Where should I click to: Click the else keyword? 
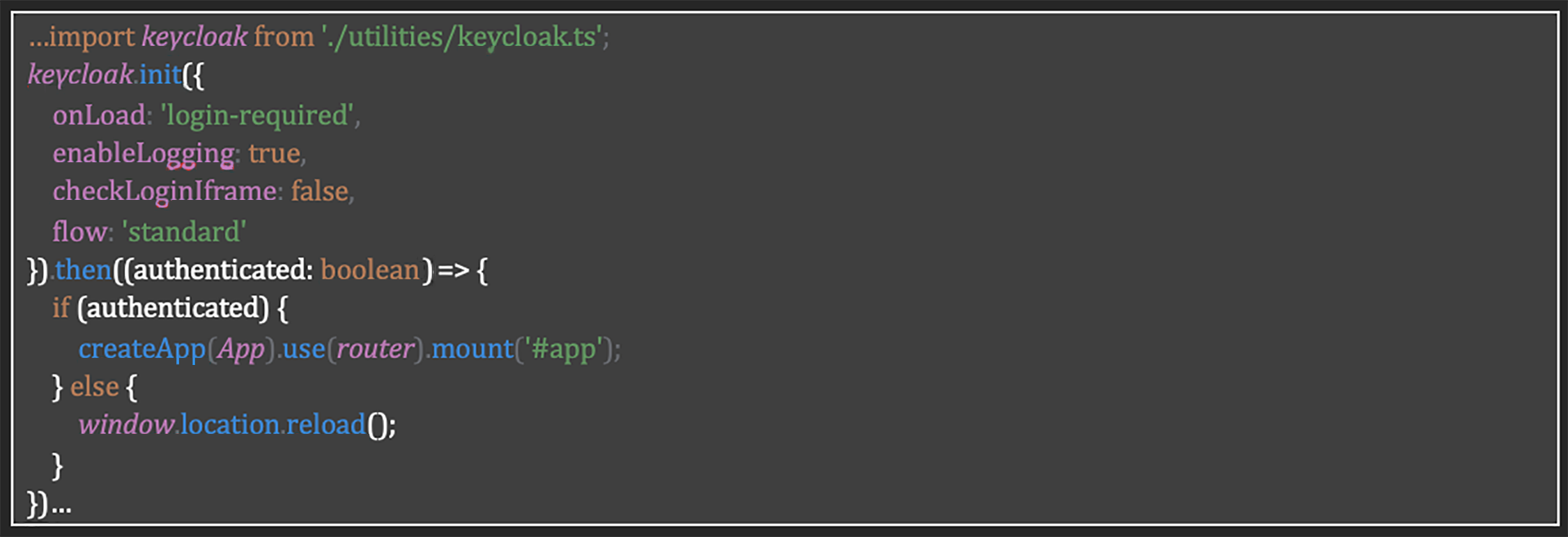click(94, 387)
